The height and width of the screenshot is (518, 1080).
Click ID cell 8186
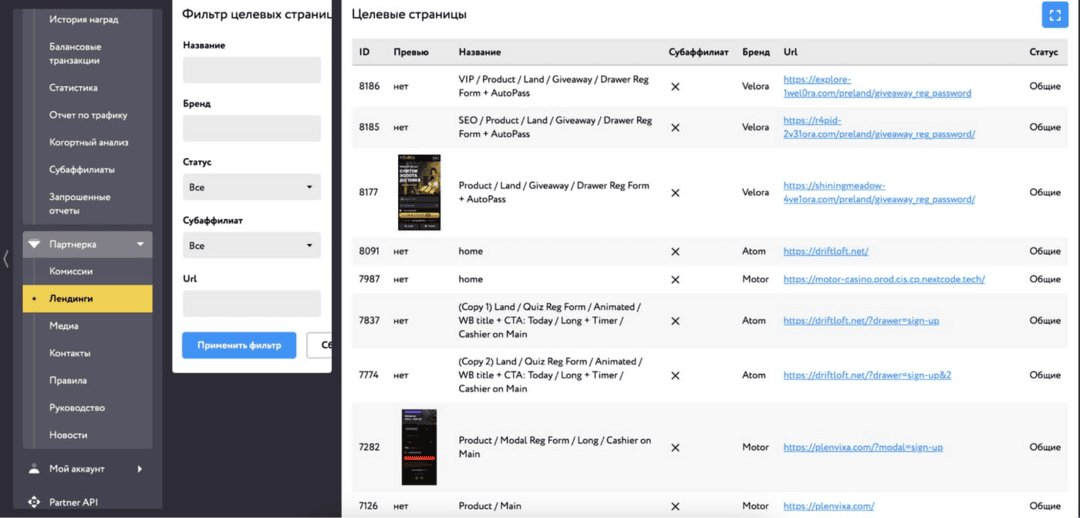pyautogui.click(x=369, y=86)
